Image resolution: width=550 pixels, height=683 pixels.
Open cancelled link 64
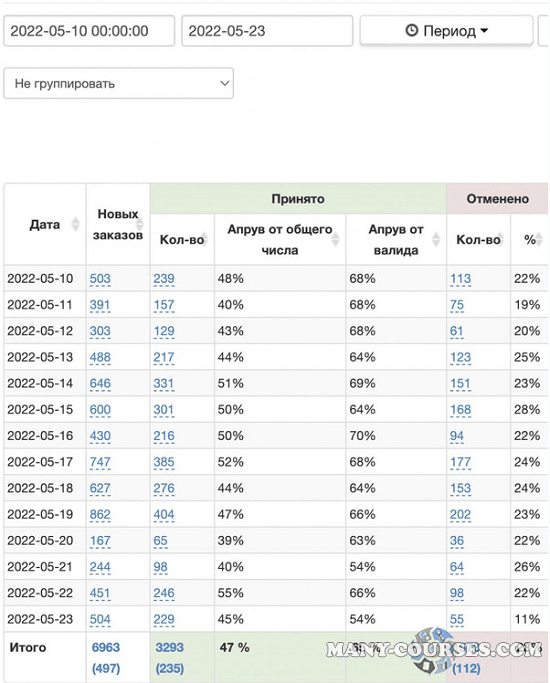click(457, 566)
